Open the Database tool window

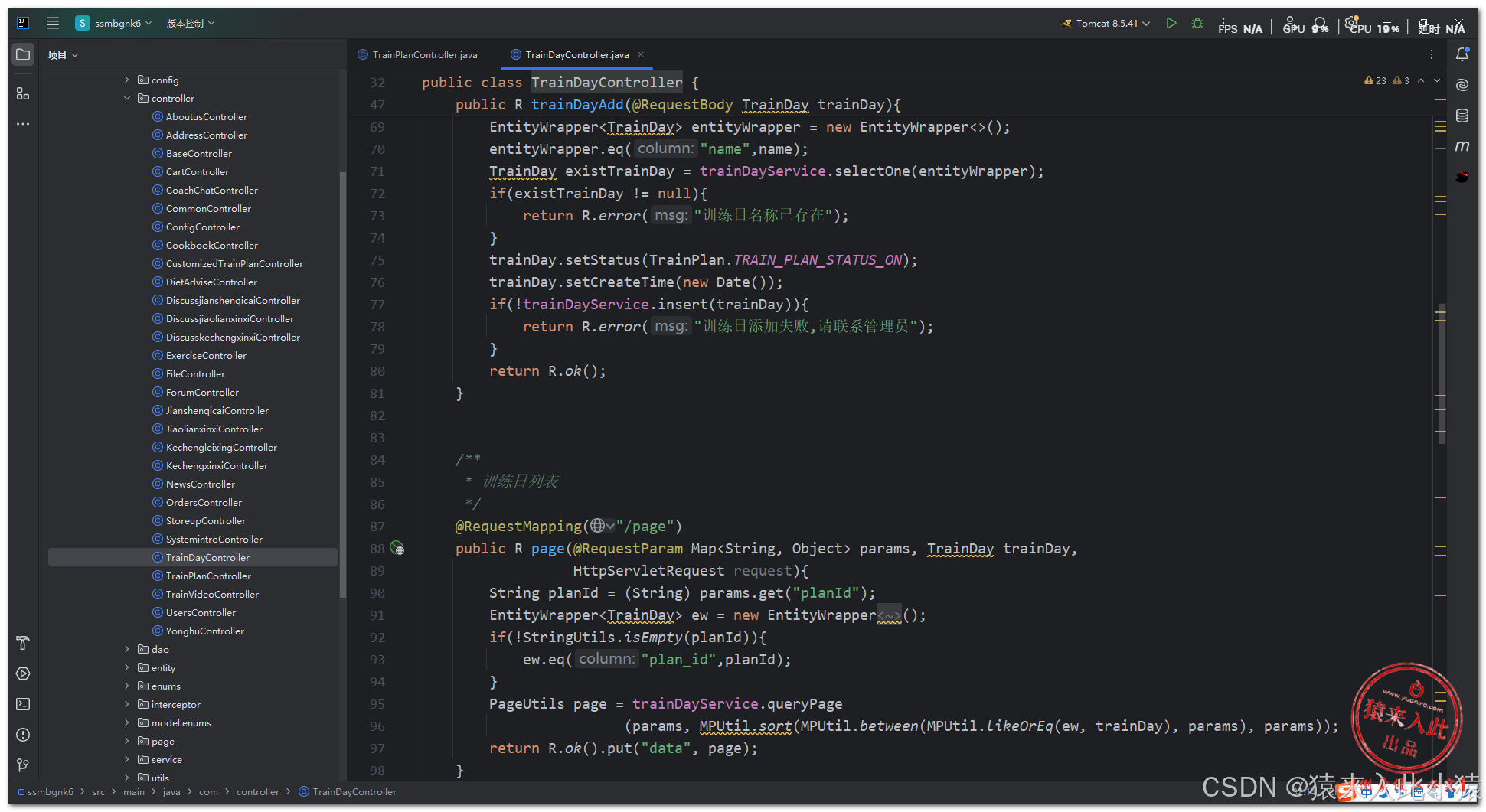tap(1462, 116)
